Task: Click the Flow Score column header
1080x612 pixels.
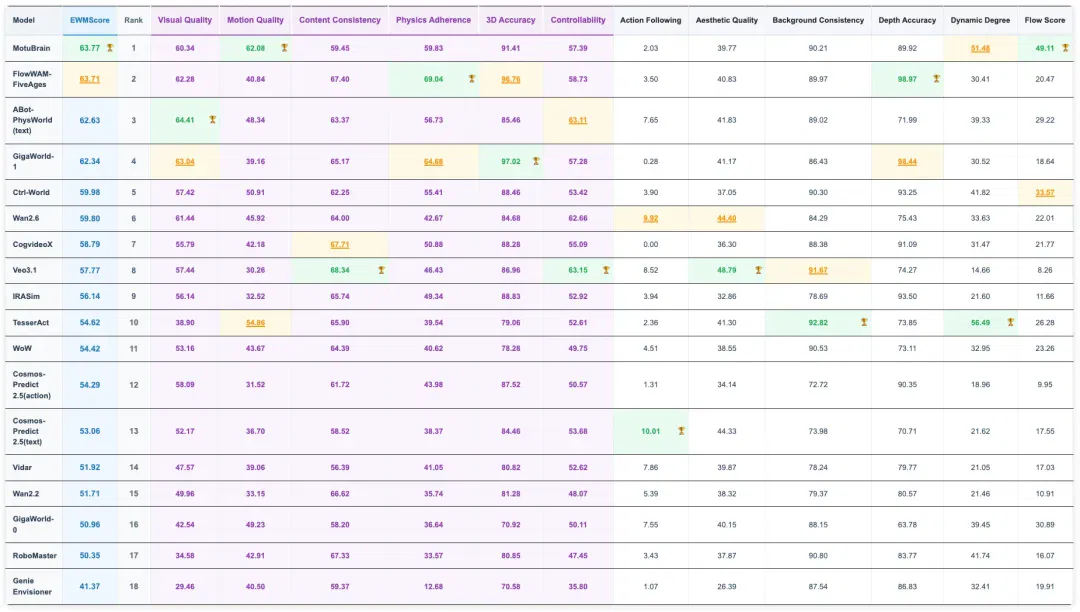Action: (x=1045, y=20)
